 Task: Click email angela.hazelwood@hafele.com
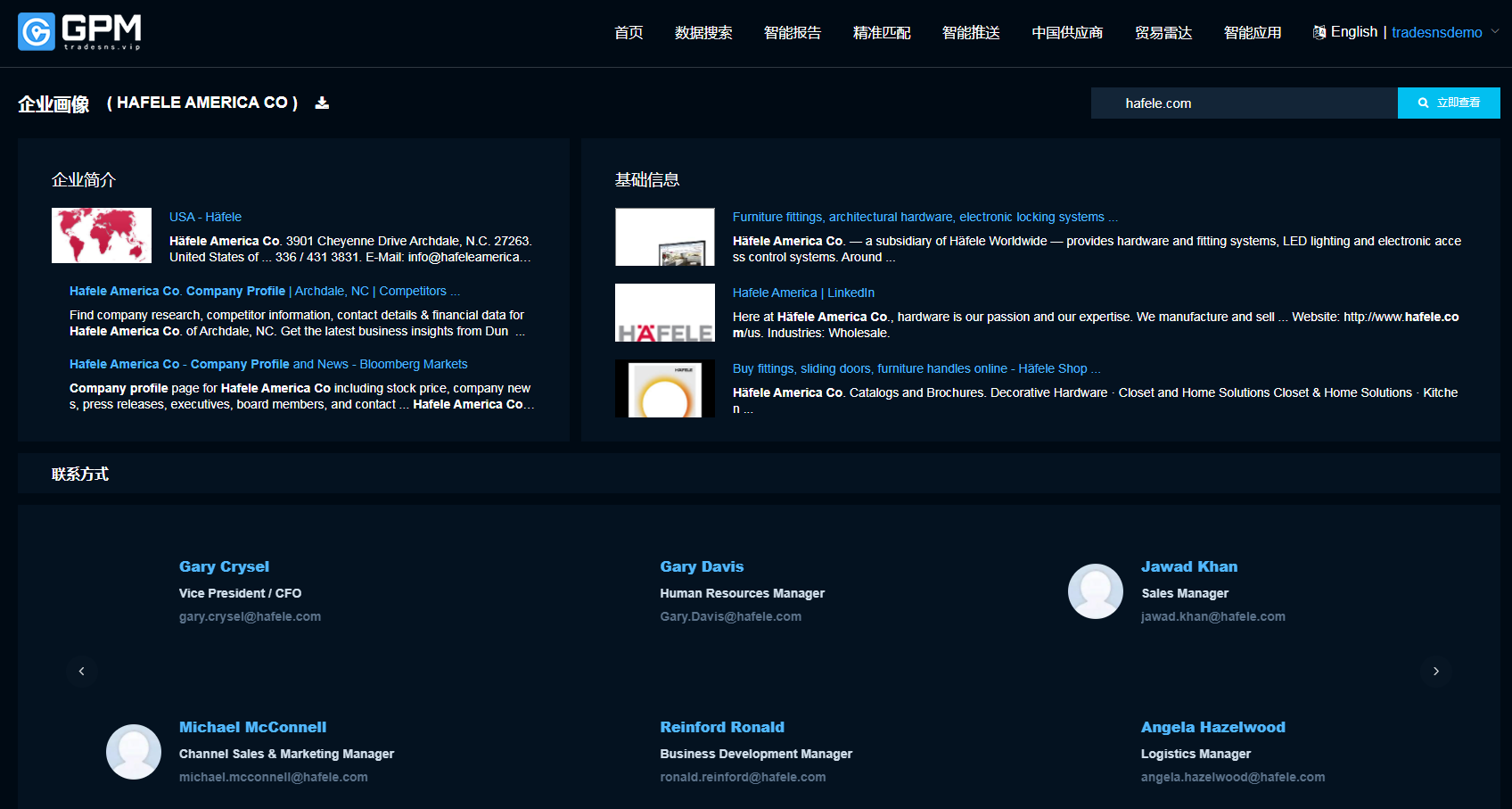tap(1233, 777)
